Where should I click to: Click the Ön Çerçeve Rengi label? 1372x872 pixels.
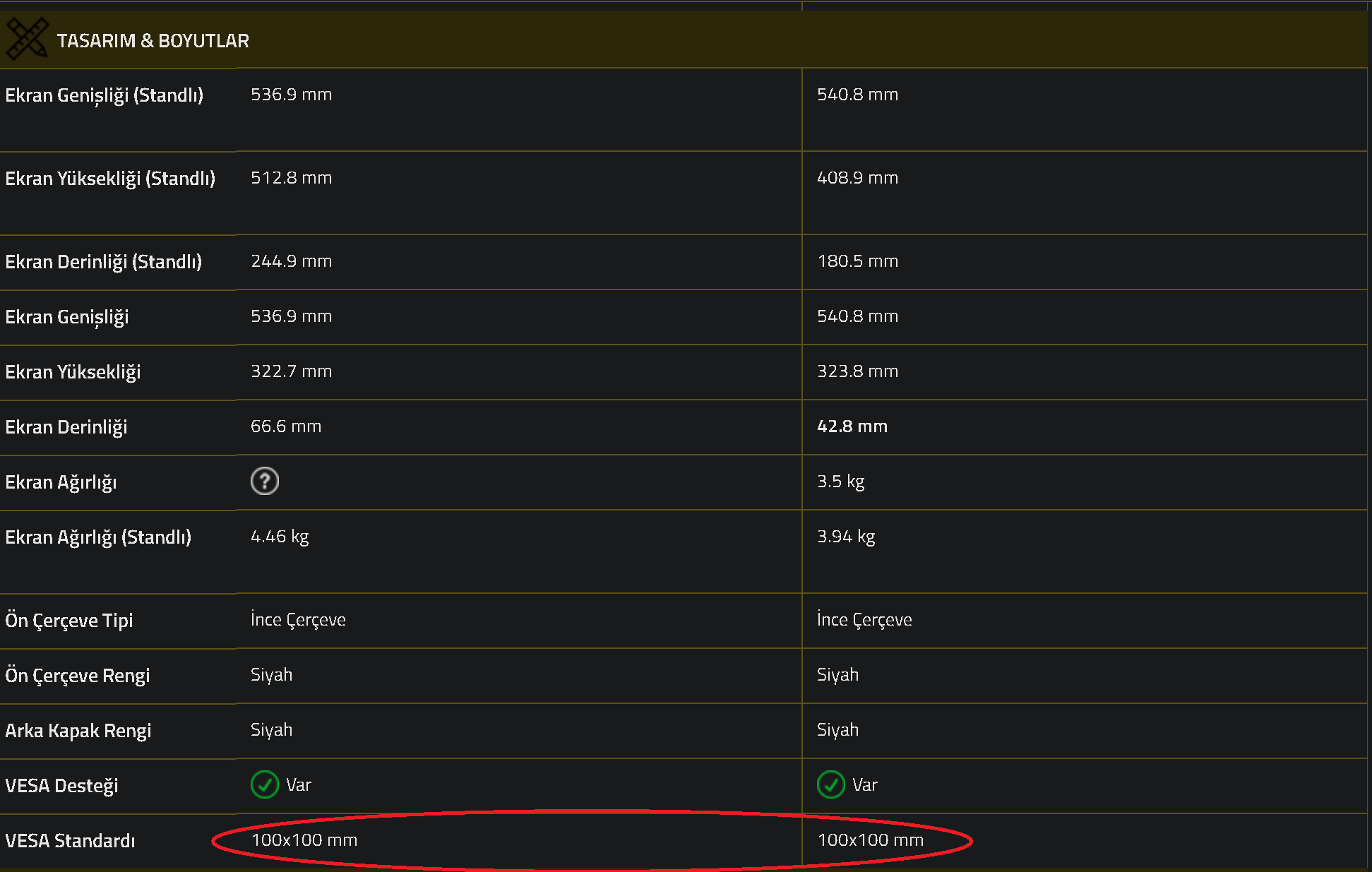coord(77,676)
